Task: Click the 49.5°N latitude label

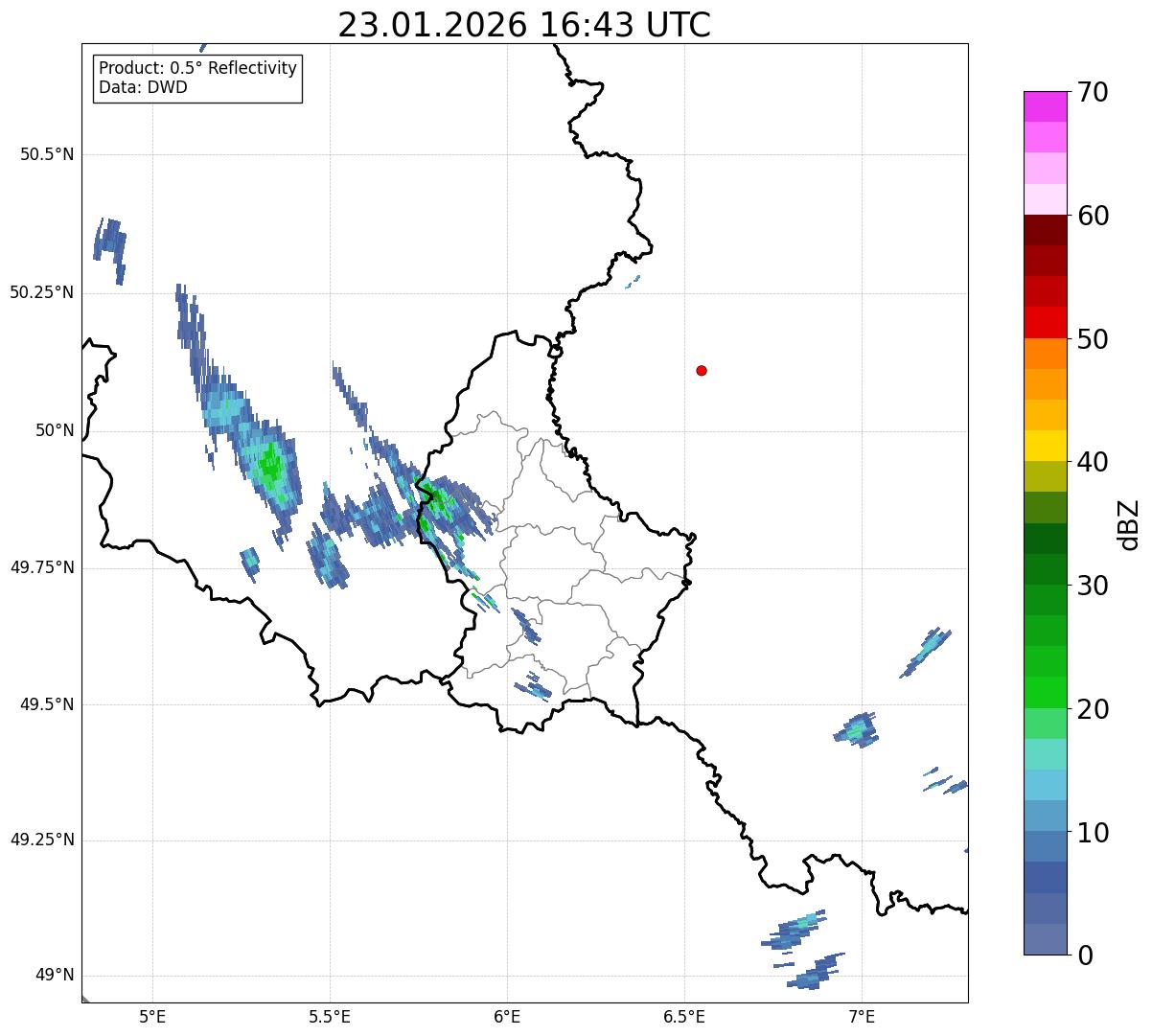Action: 47,704
